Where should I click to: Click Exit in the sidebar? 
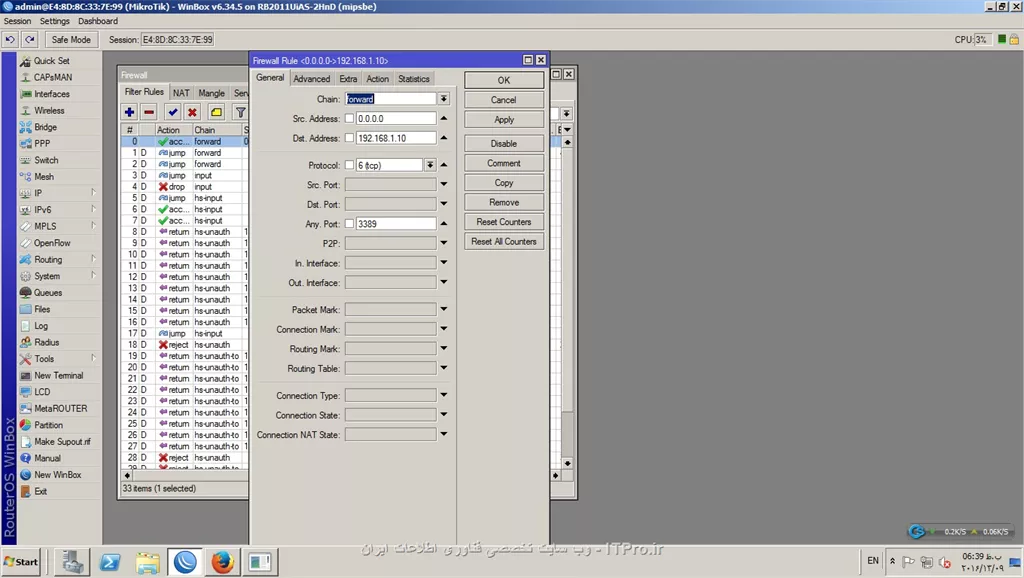point(40,491)
